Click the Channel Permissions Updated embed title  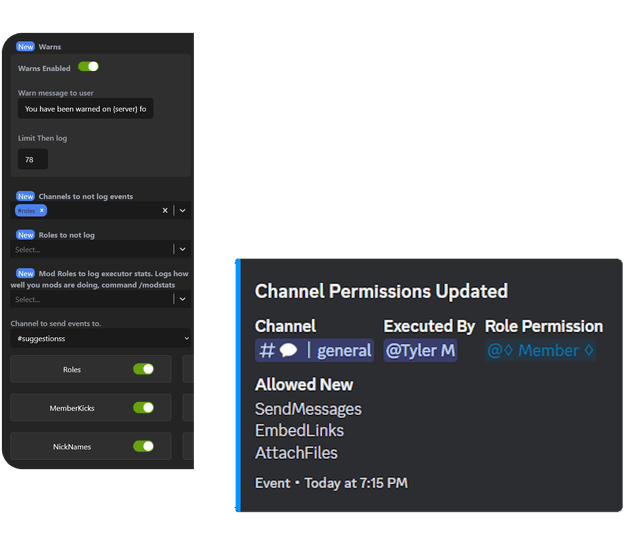[x=381, y=291]
